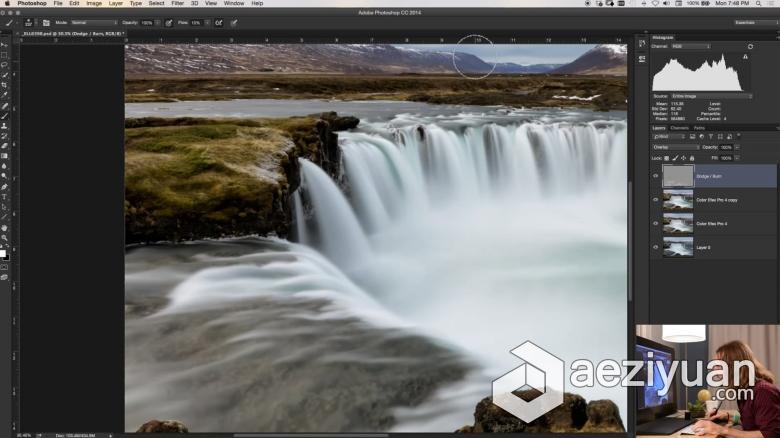780x438 pixels.
Task: Select the Pen tool
Action: click(4, 187)
